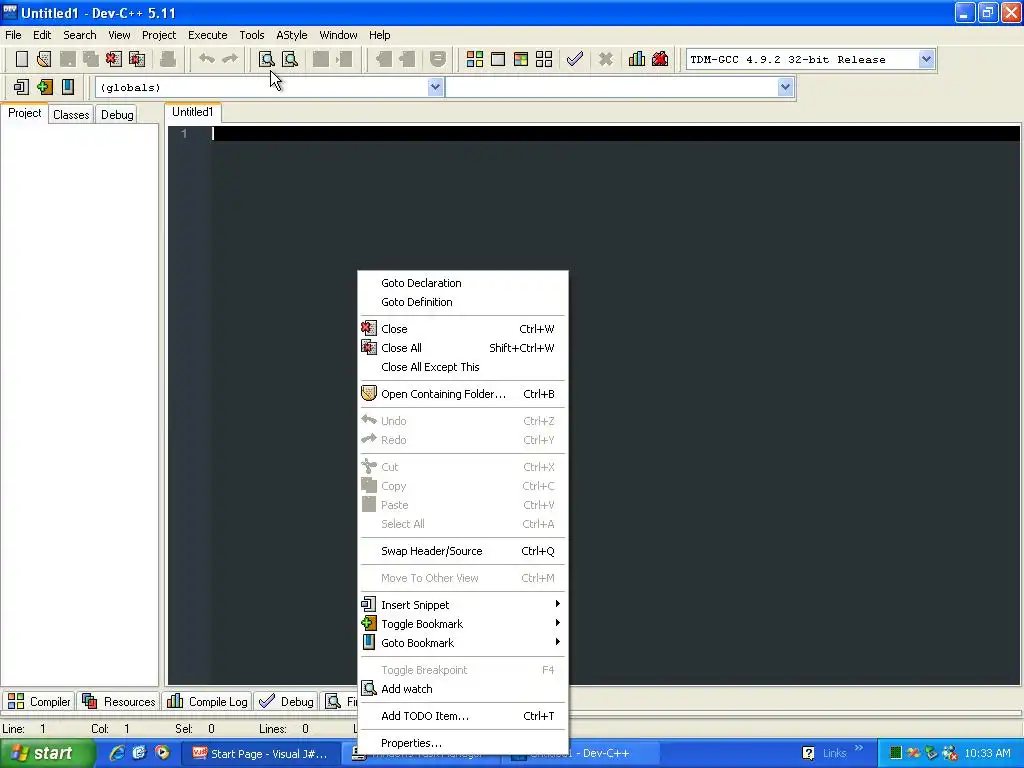Open the Tools menu
1024x768 pixels.
click(251, 35)
